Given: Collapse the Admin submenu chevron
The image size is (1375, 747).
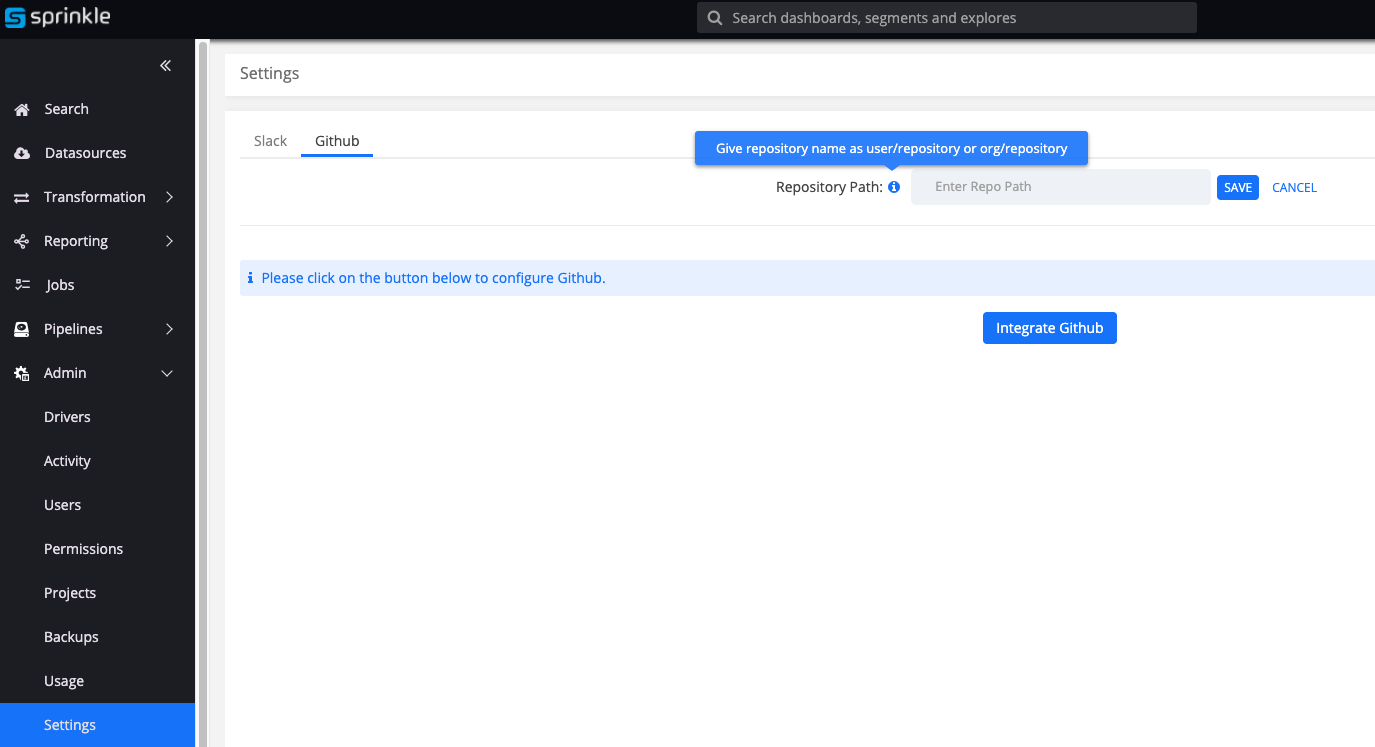Looking at the screenshot, I should [167, 373].
